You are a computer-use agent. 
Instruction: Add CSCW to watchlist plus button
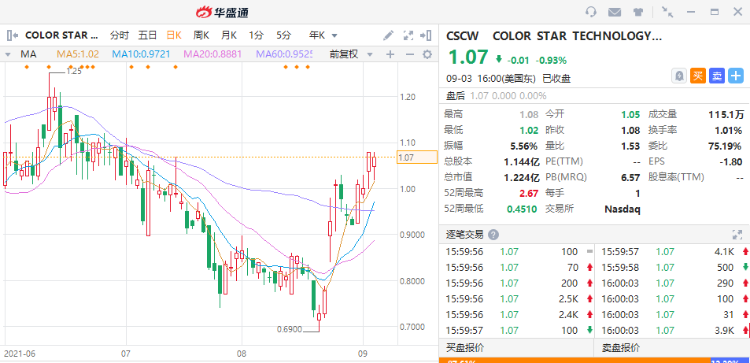point(736,76)
